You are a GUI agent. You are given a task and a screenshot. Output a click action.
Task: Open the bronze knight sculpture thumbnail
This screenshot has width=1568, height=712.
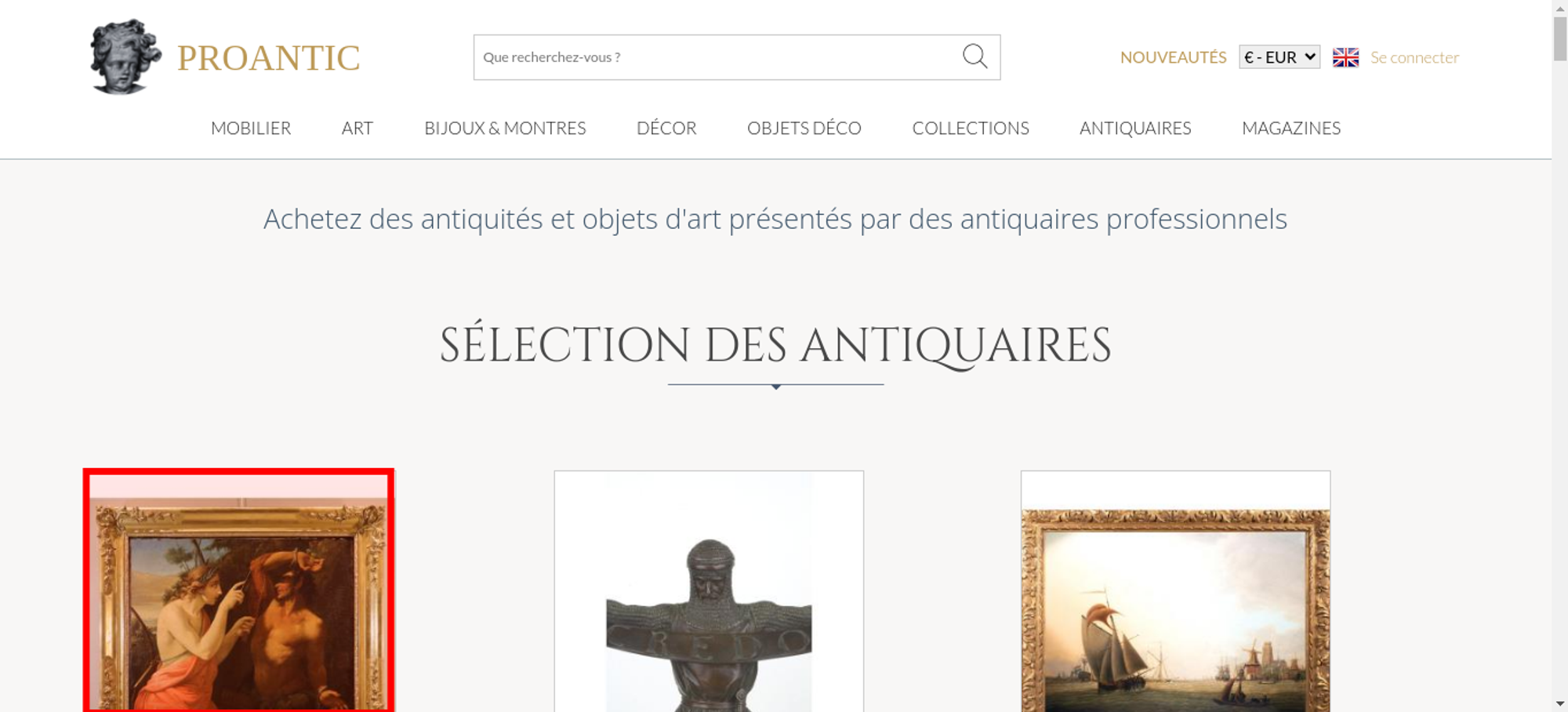pyautogui.click(x=709, y=591)
